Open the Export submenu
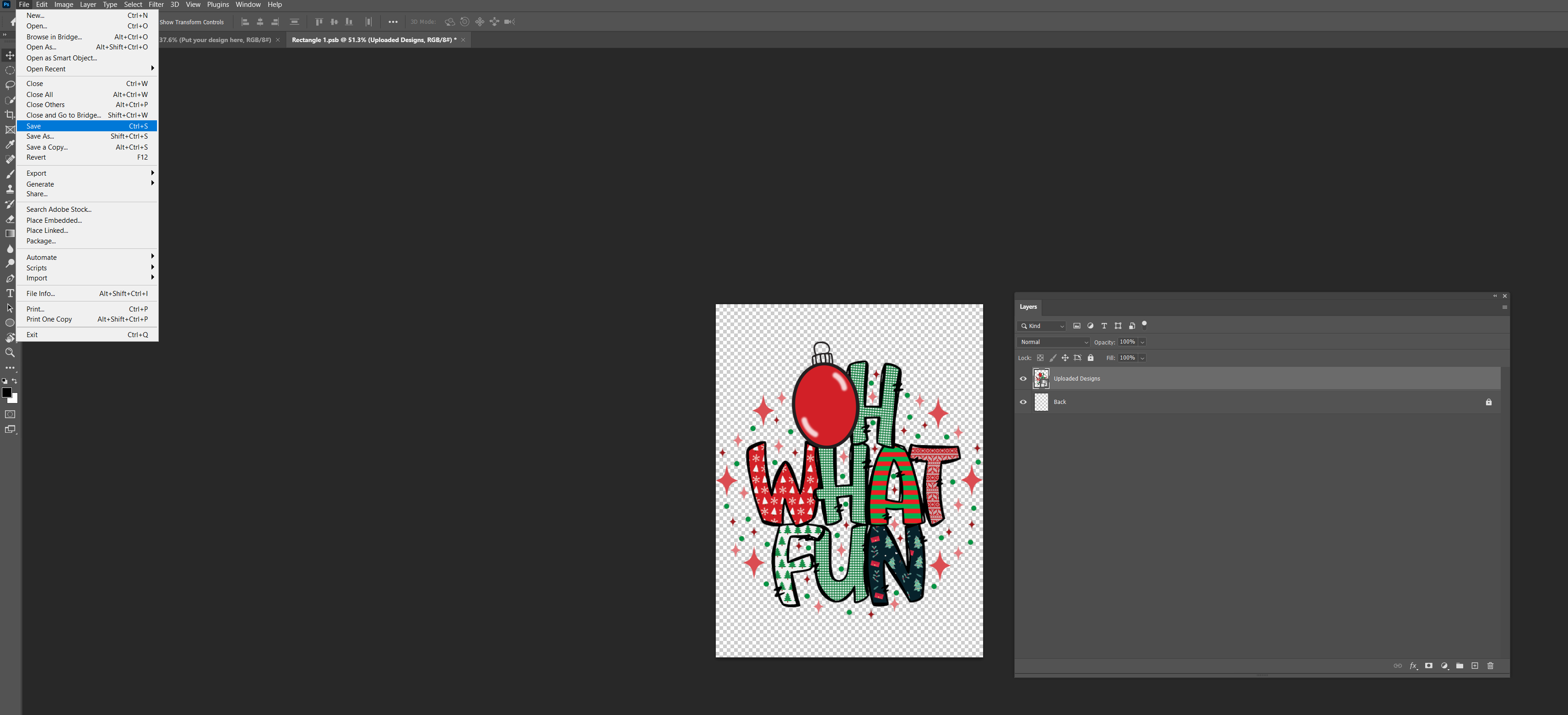 point(37,173)
